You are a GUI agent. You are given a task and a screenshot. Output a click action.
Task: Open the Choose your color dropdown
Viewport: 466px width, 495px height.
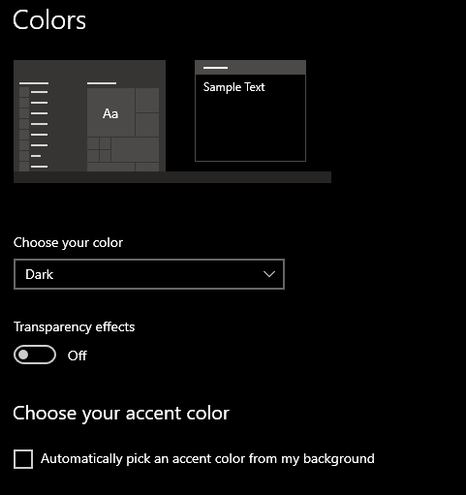click(x=149, y=274)
